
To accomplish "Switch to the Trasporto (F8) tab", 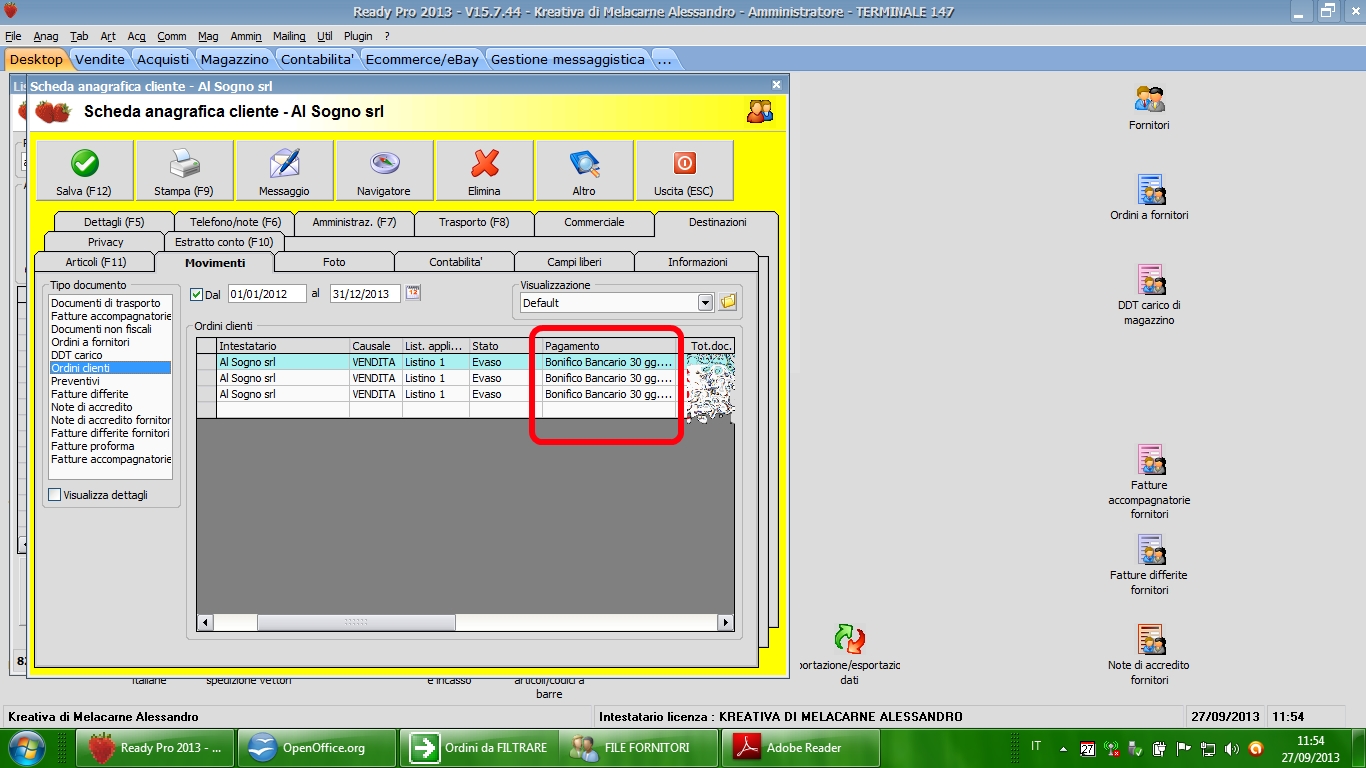I will pos(474,222).
